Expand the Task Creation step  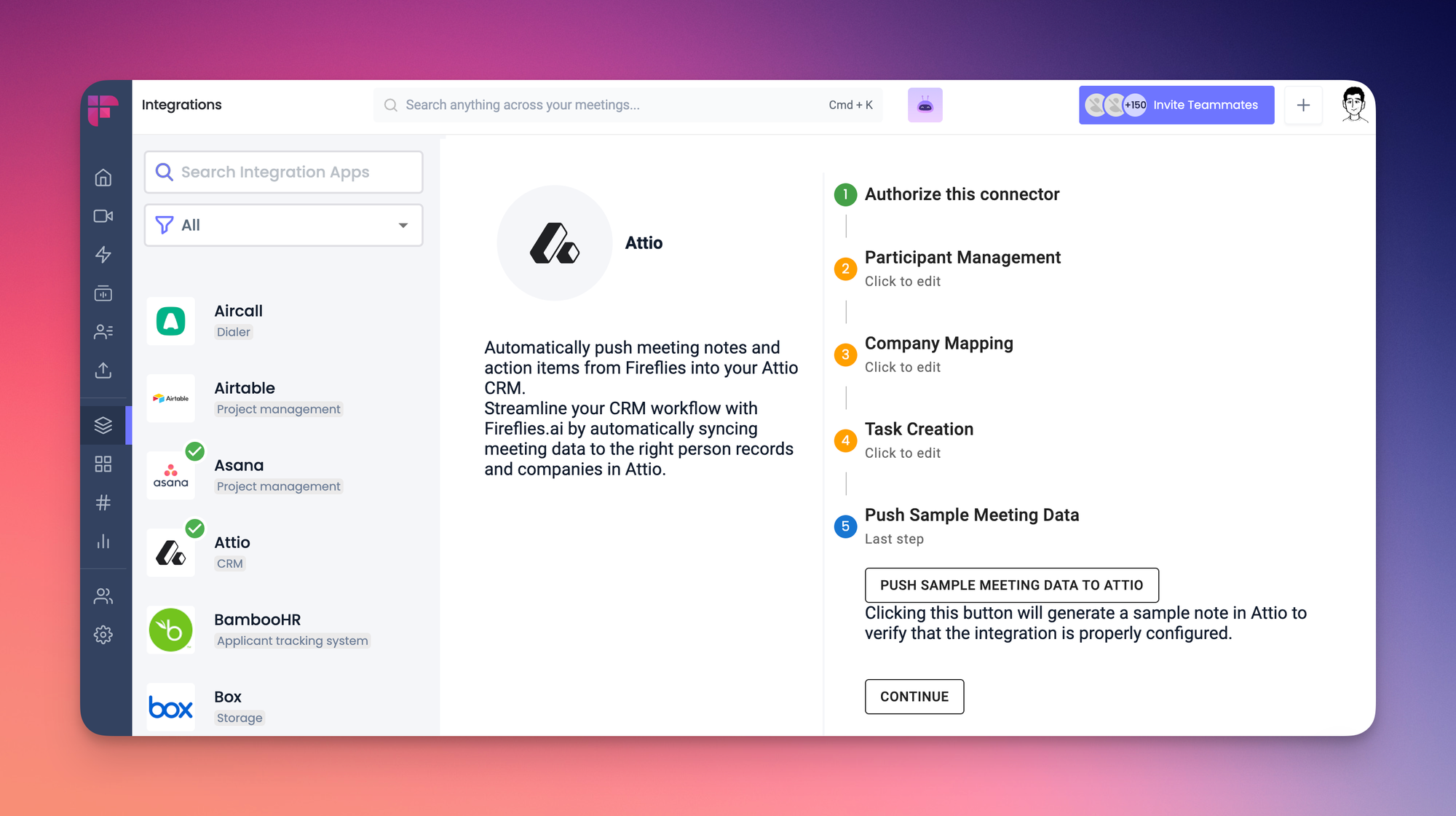(919, 440)
